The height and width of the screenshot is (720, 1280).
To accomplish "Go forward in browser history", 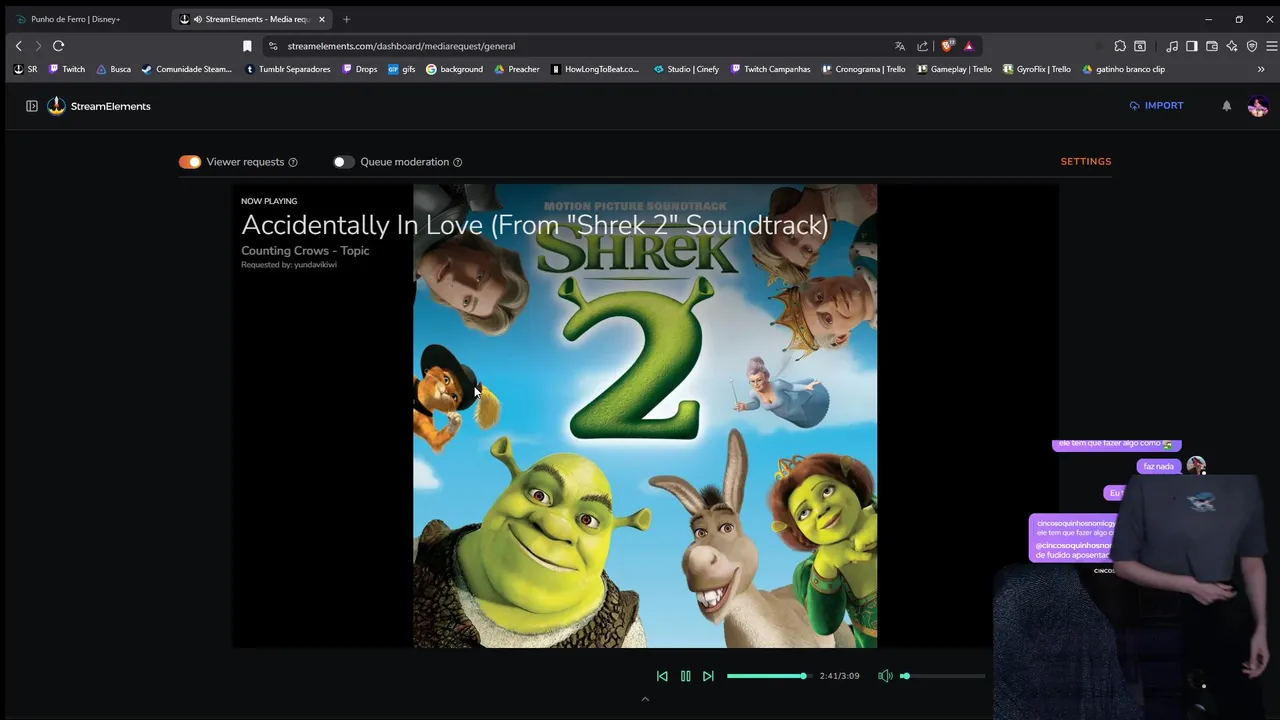I will (38, 46).
